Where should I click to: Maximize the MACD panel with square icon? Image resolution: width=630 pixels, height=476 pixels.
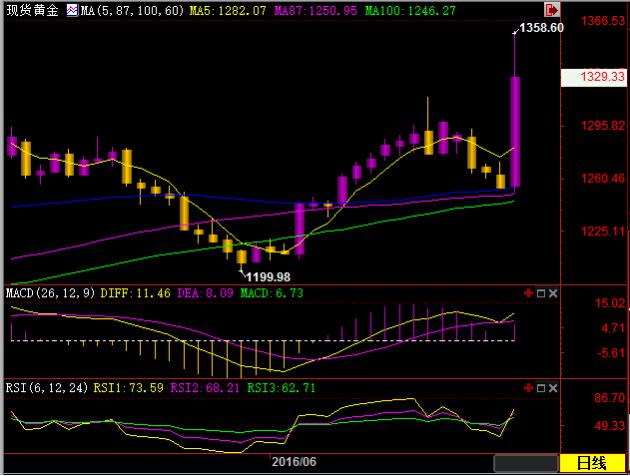tap(541, 293)
